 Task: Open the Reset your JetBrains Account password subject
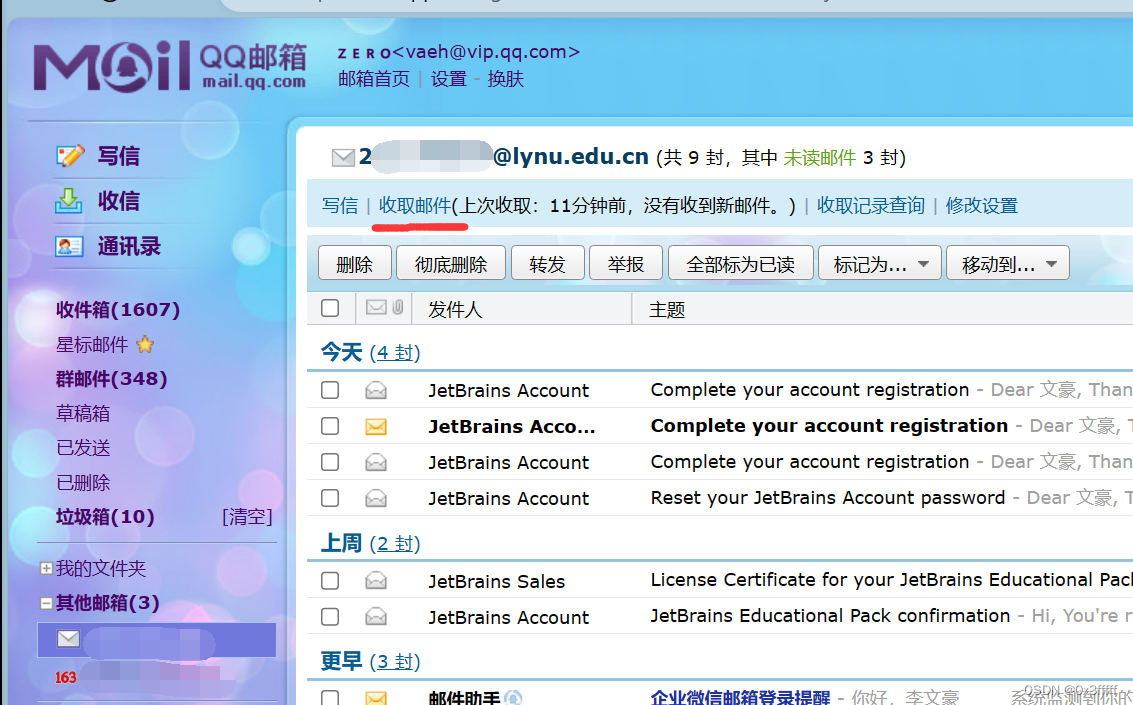pos(827,498)
